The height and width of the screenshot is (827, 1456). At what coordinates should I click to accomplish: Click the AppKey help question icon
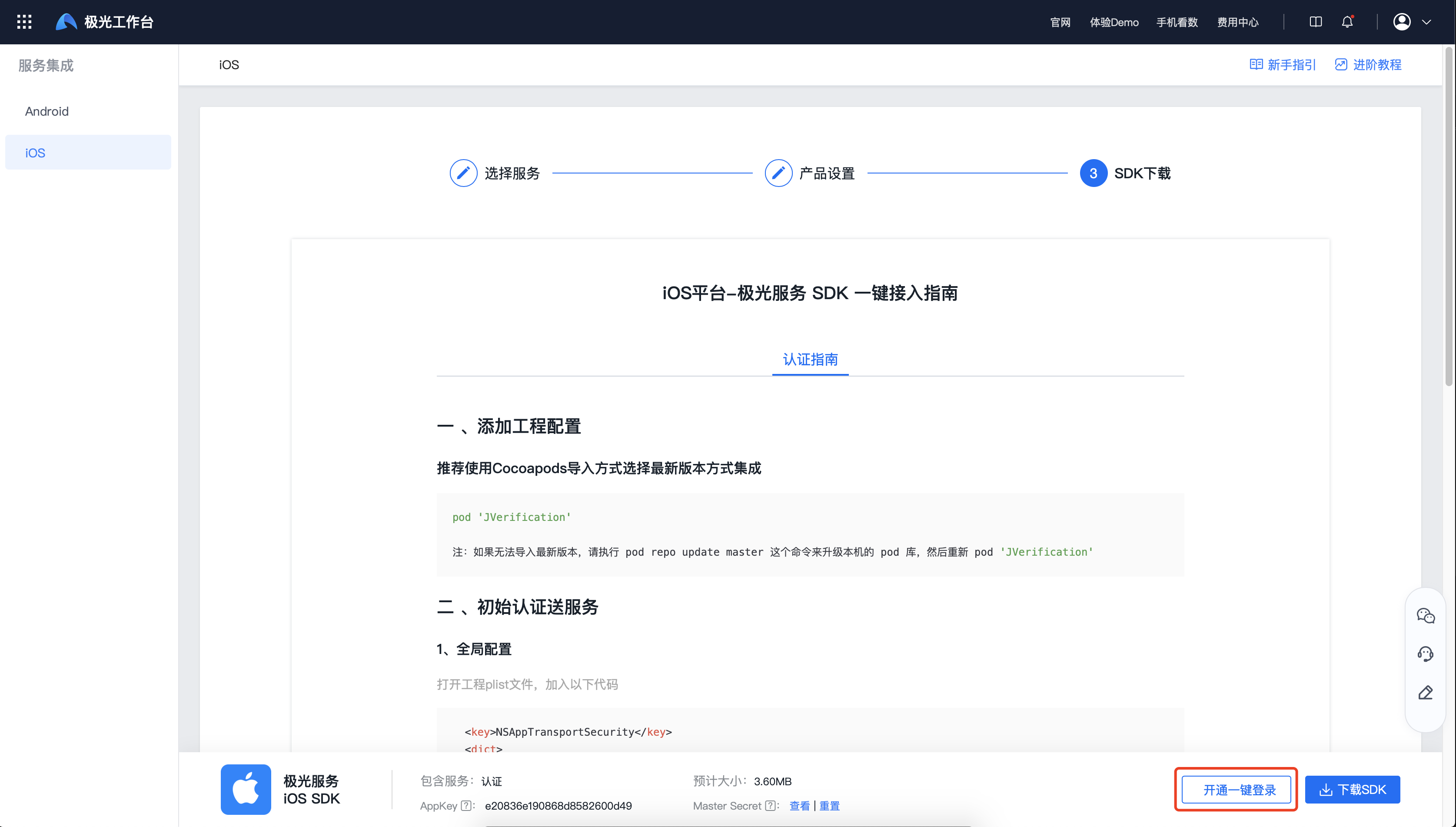[x=466, y=805]
